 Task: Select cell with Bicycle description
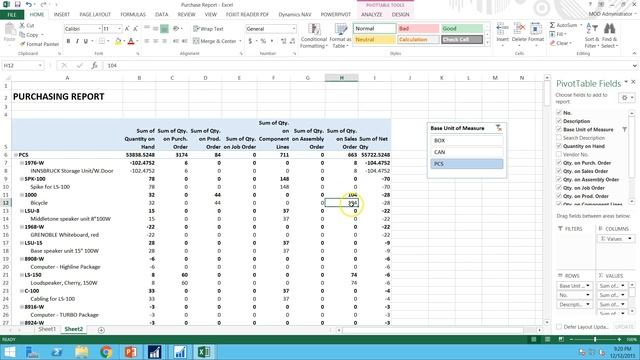(67, 203)
